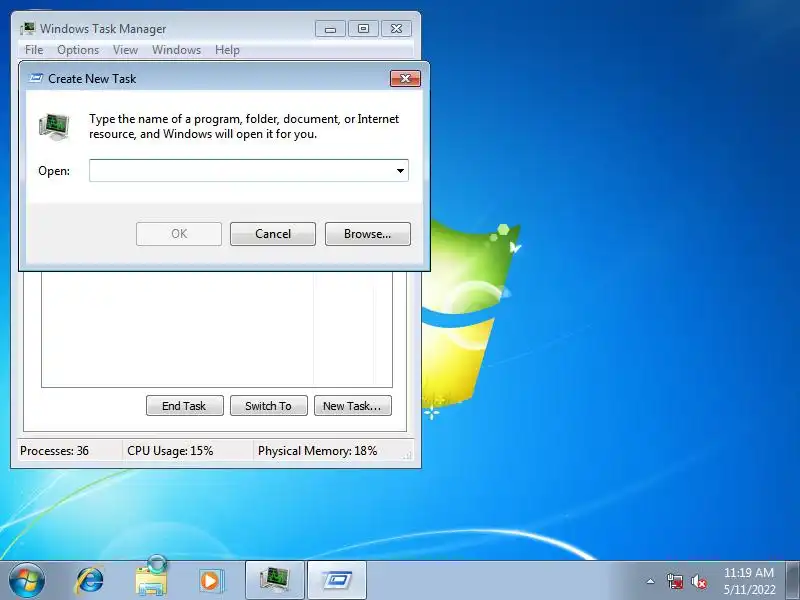Click the Show desktop strip
The image size is (800, 600).
pyautogui.click(x=793, y=580)
